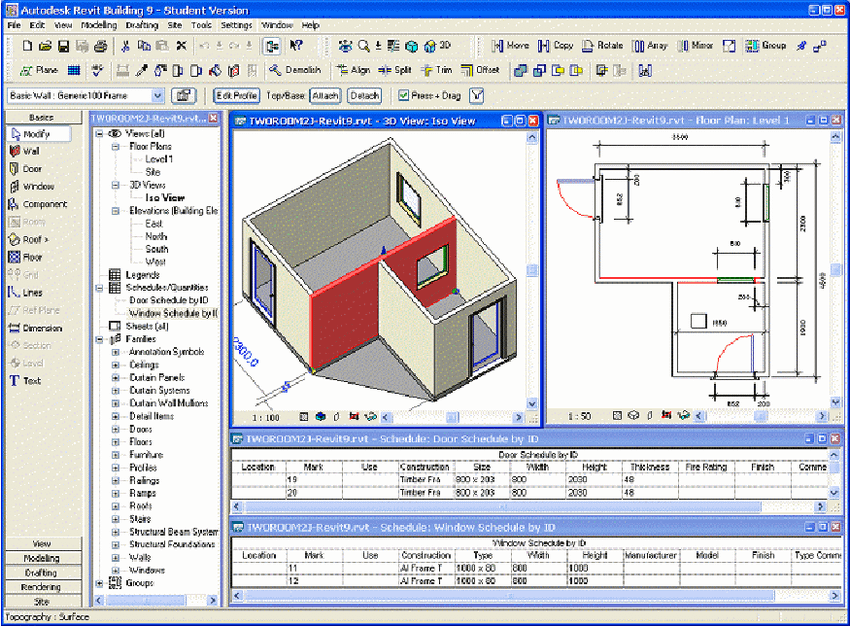This screenshot has height=626, width=850.
Task: Click the New file icon
Action: pos(27,46)
